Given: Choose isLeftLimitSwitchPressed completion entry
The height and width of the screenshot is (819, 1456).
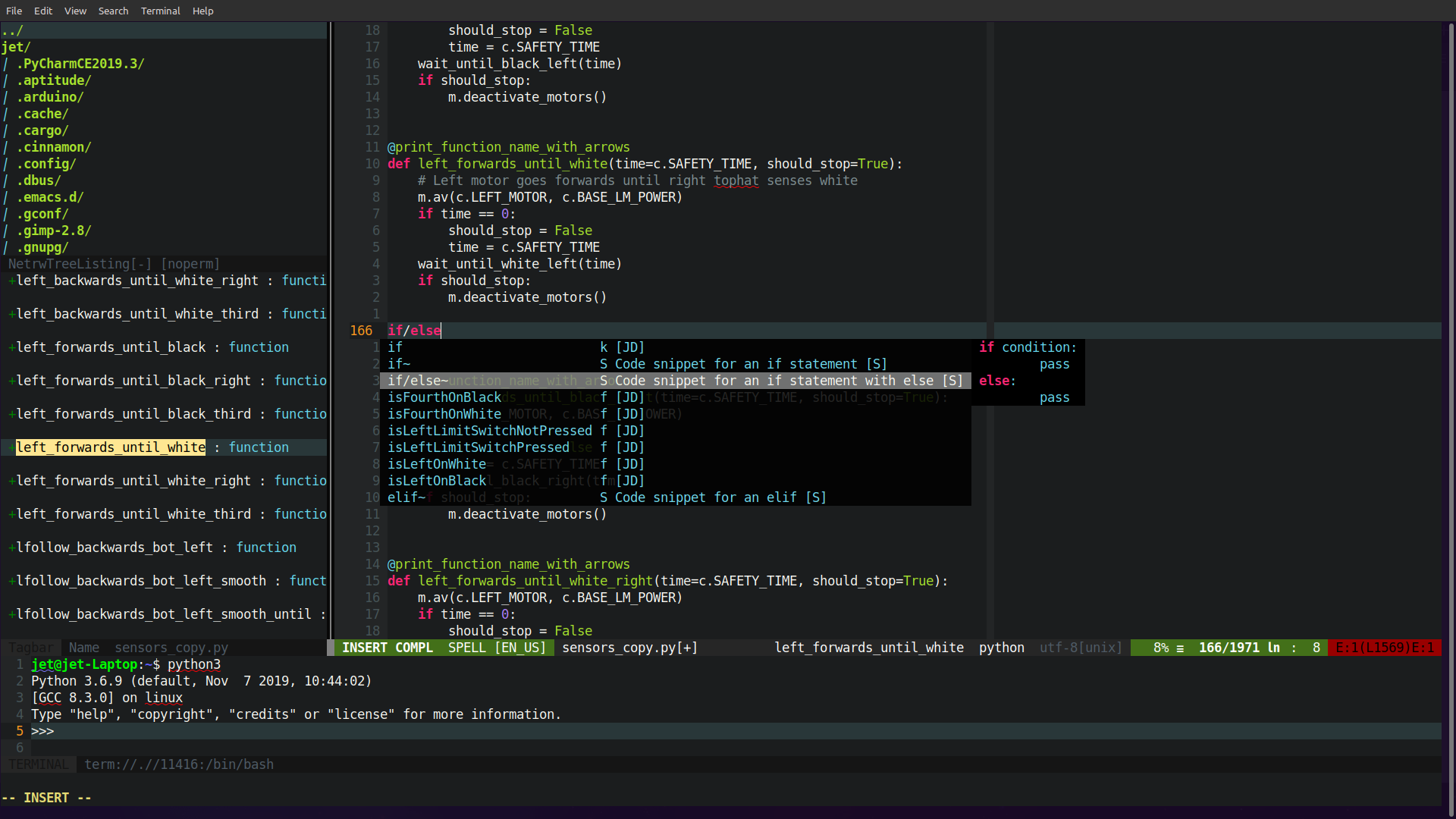Looking at the screenshot, I should click(675, 447).
